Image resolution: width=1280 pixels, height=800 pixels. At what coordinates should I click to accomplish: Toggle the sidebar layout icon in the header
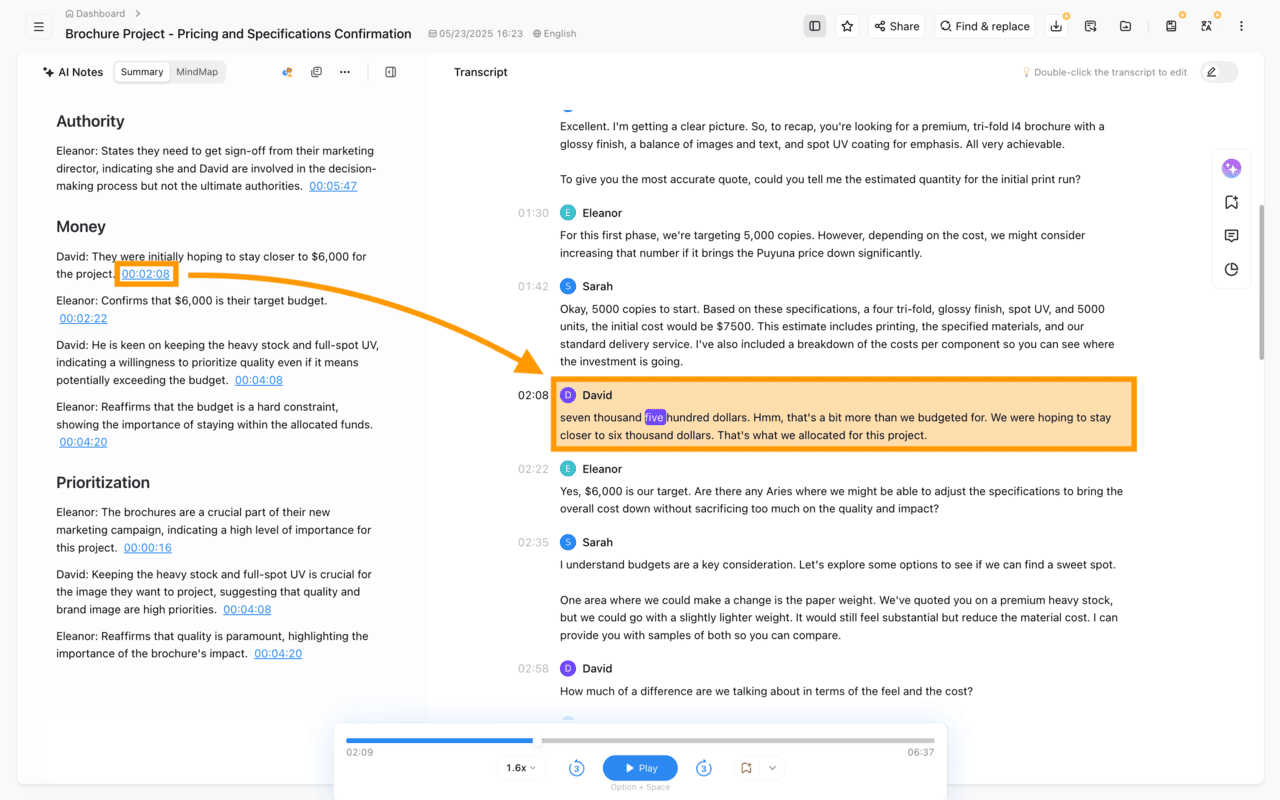pos(815,26)
